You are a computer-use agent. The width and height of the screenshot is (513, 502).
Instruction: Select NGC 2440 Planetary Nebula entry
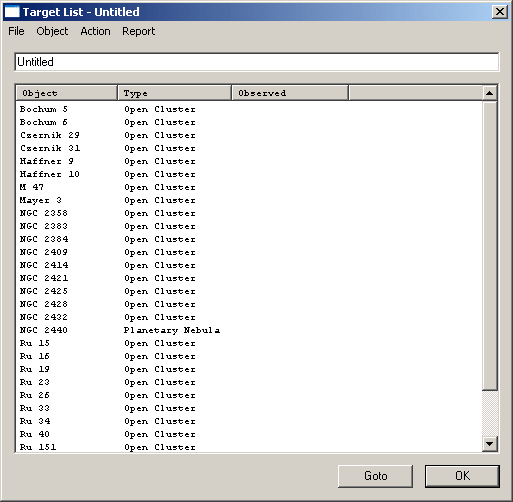click(x=249, y=330)
